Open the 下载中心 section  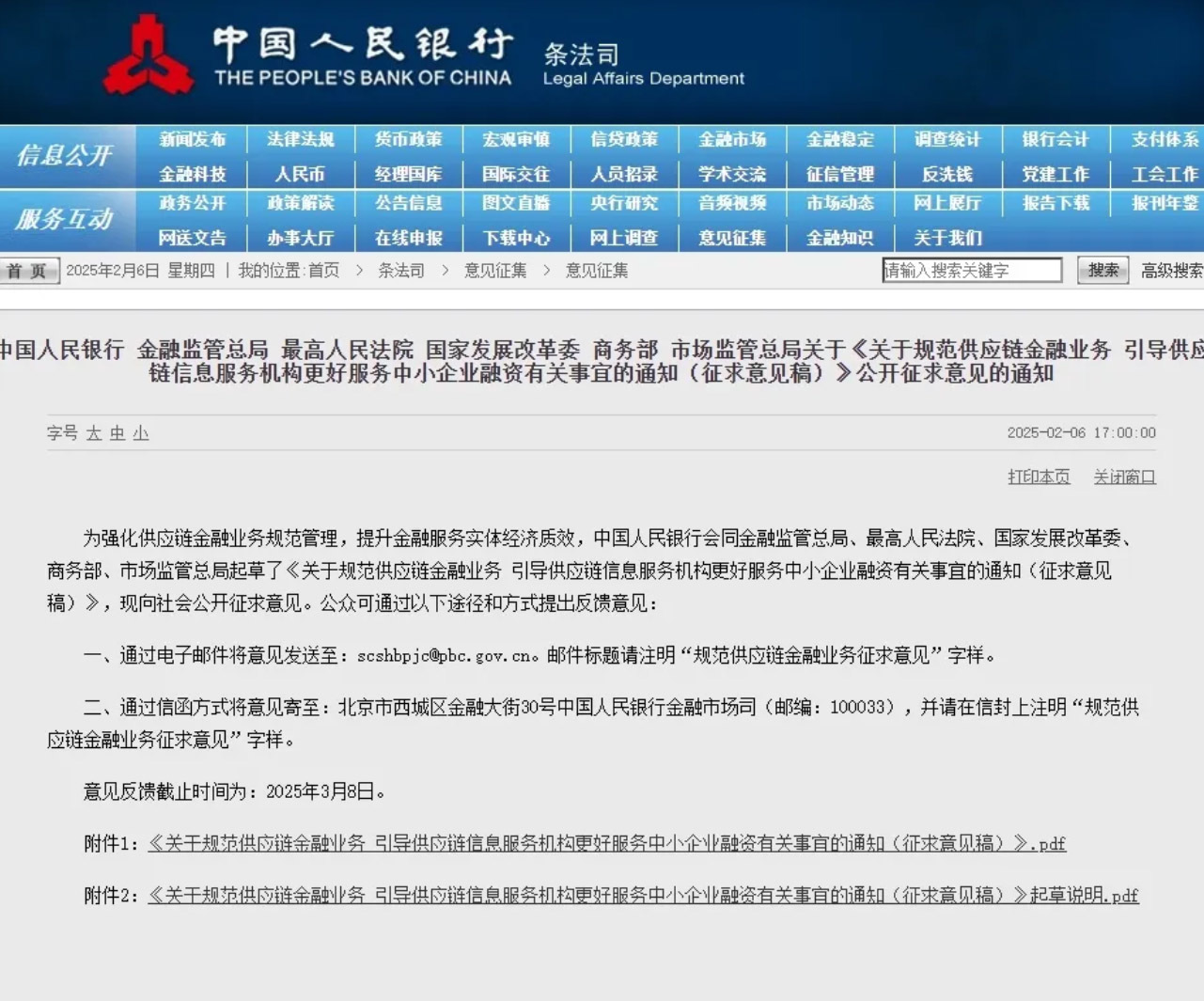515,238
